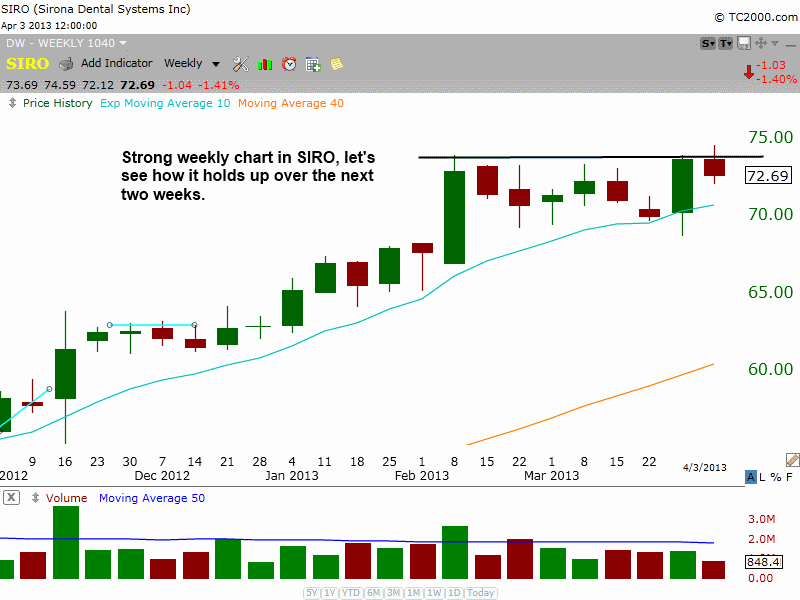Screen dimensions: 800x600
Task: Select the 5Y time range button
Action: pyautogui.click(x=312, y=593)
